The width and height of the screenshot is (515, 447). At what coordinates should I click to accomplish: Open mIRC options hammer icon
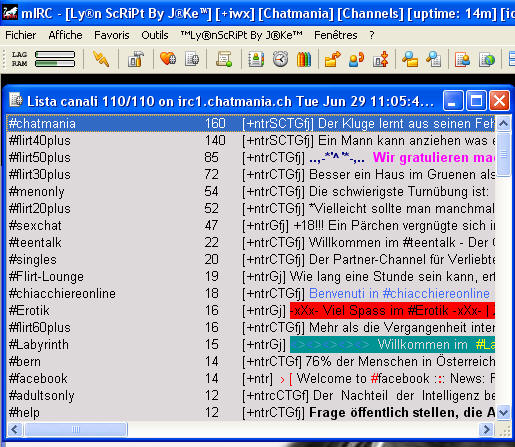pyautogui.click(x=136, y=59)
